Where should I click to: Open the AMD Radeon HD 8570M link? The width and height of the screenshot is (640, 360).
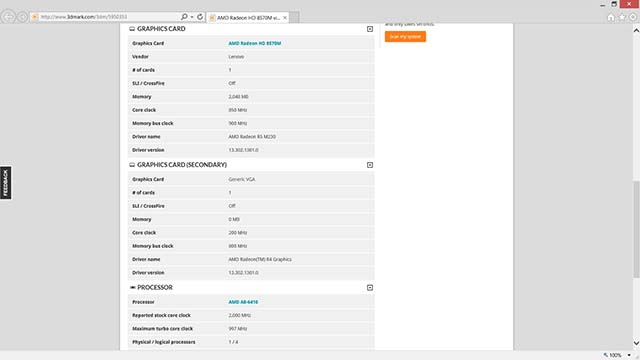255,43
